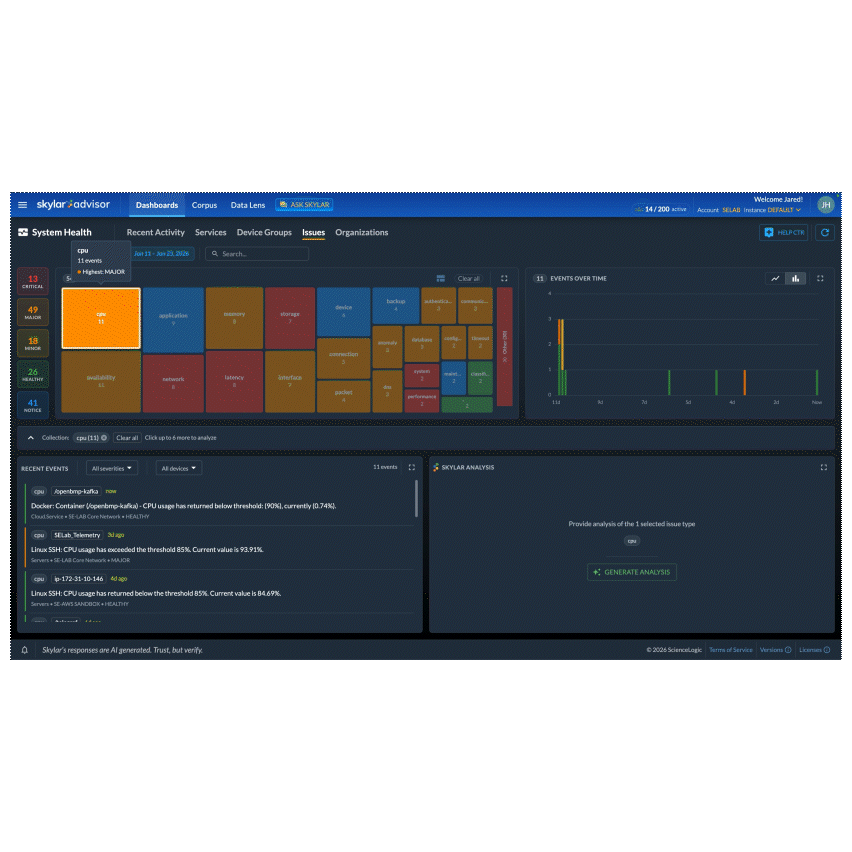This screenshot has width=852, height=852.
Task: Click the refresh icon near Help Ctr
Action: click(x=825, y=233)
